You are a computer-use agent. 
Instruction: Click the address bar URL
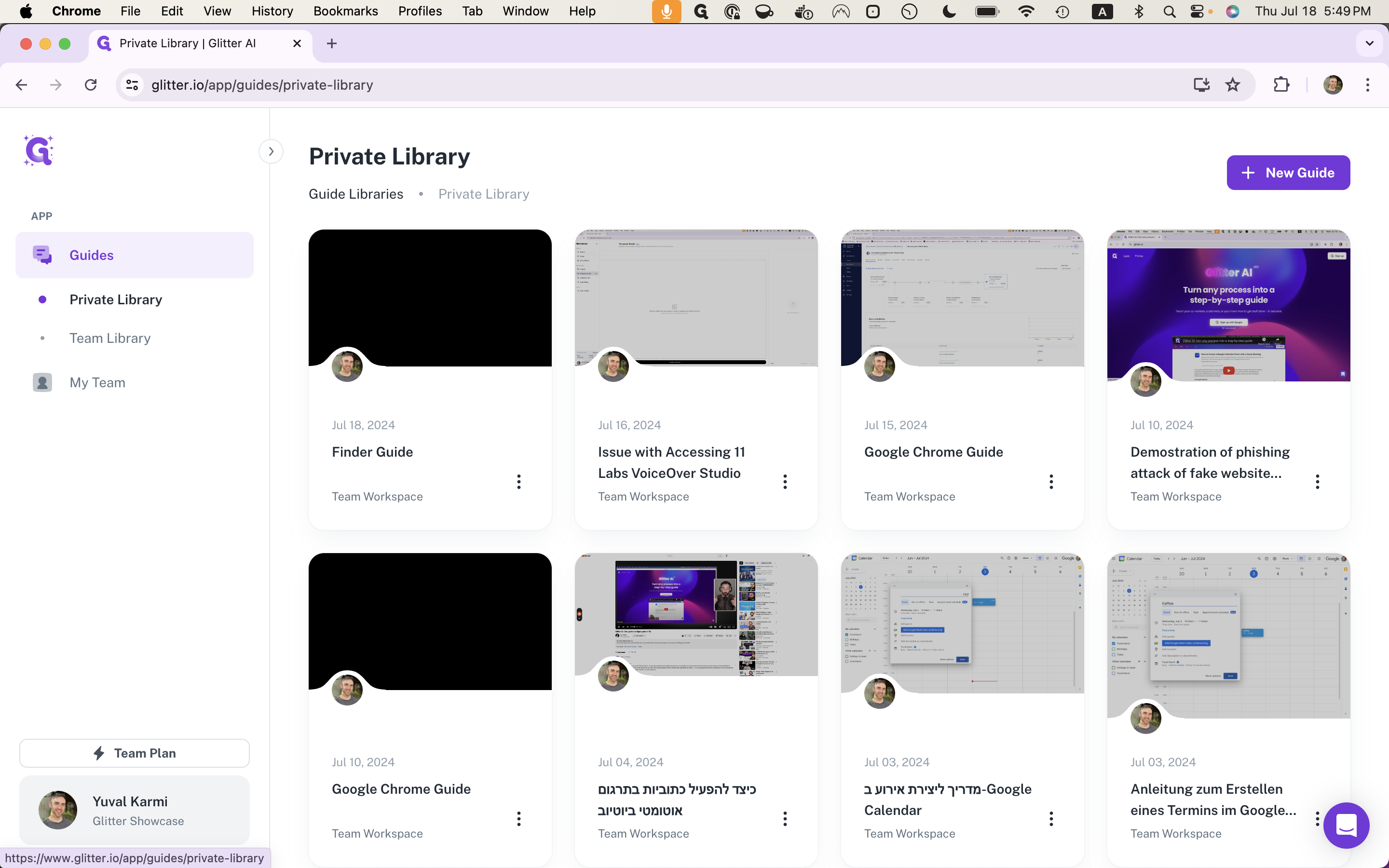point(262,85)
